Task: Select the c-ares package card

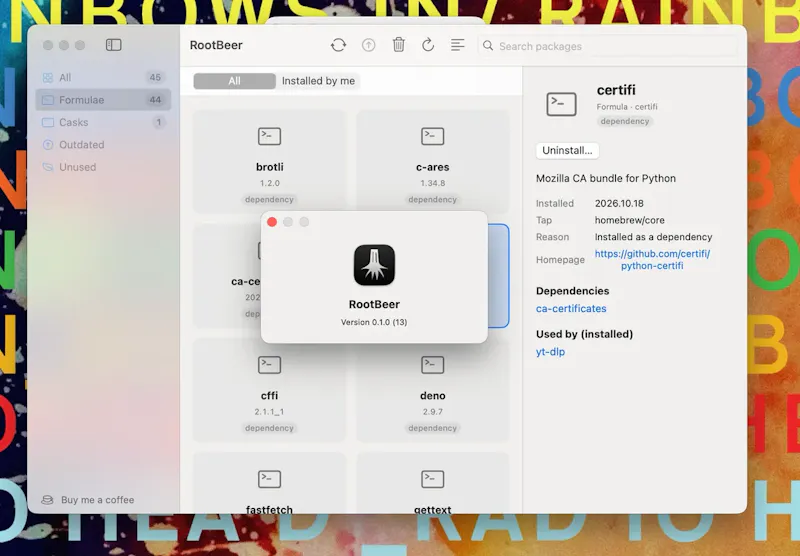Action: tap(433, 162)
